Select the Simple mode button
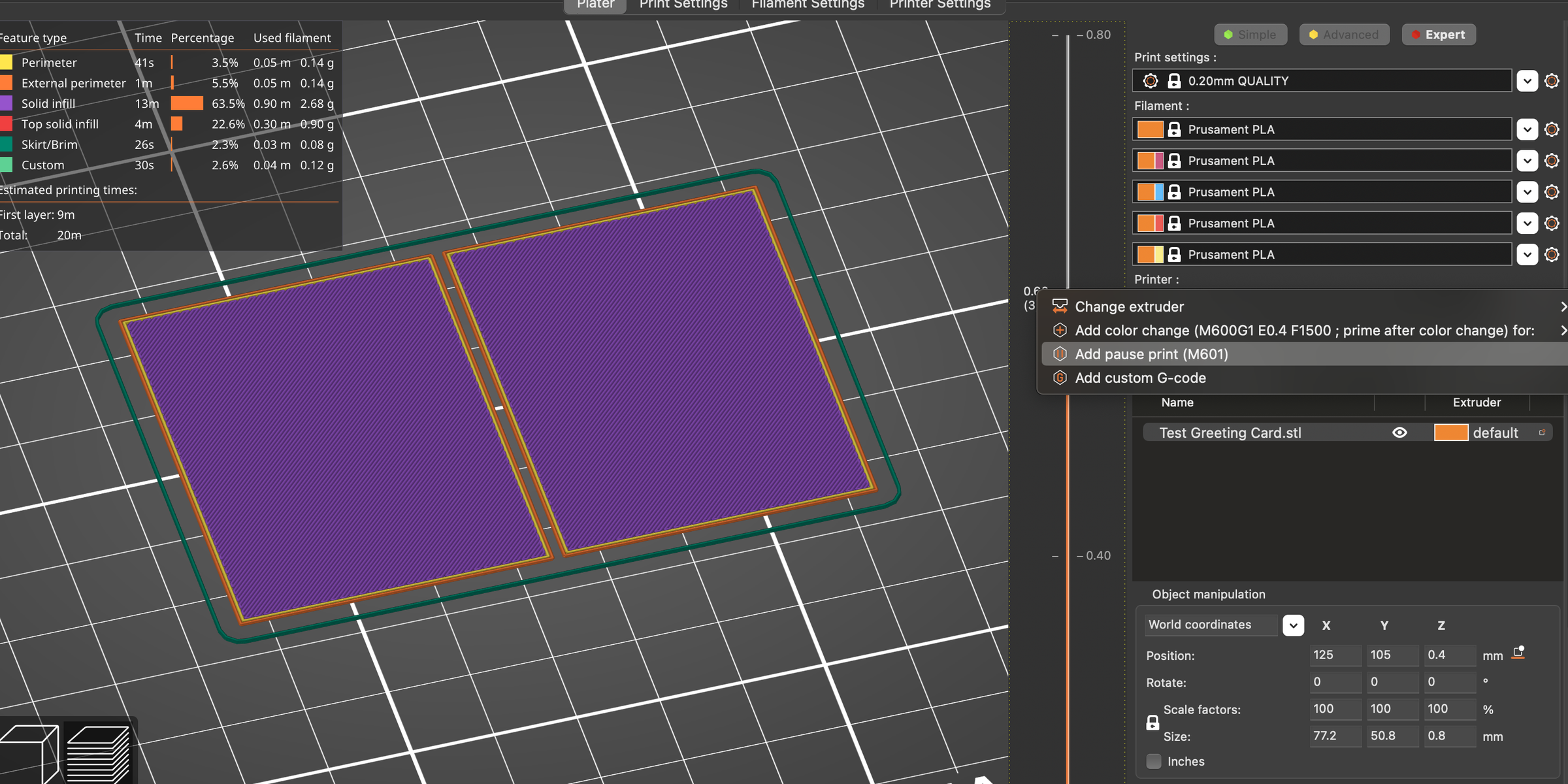This screenshot has width=1568, height=784. [1250, 35]
